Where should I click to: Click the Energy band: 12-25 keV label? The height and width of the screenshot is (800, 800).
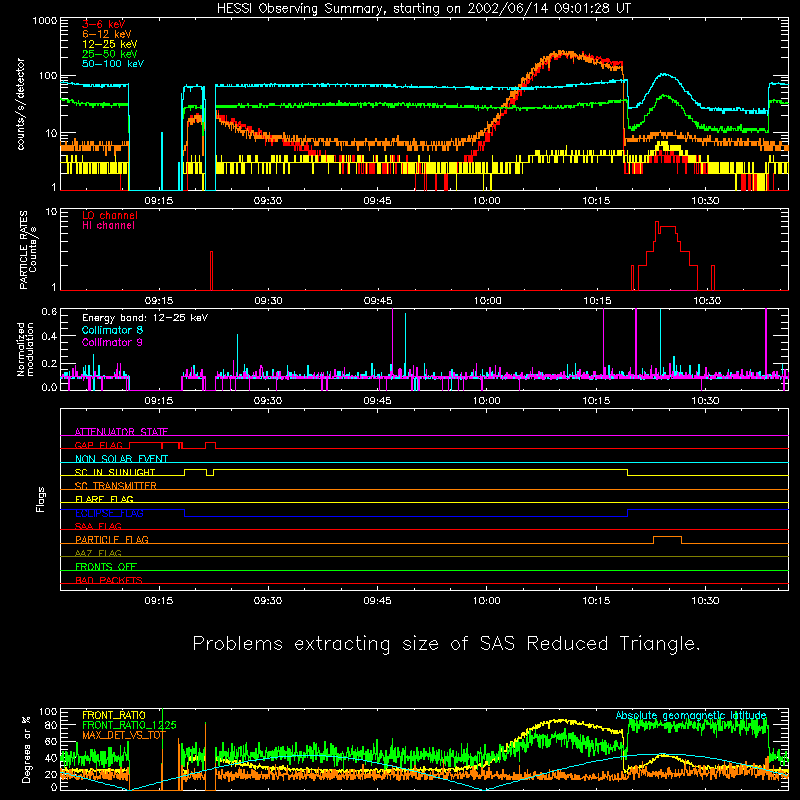coord(145,318)
